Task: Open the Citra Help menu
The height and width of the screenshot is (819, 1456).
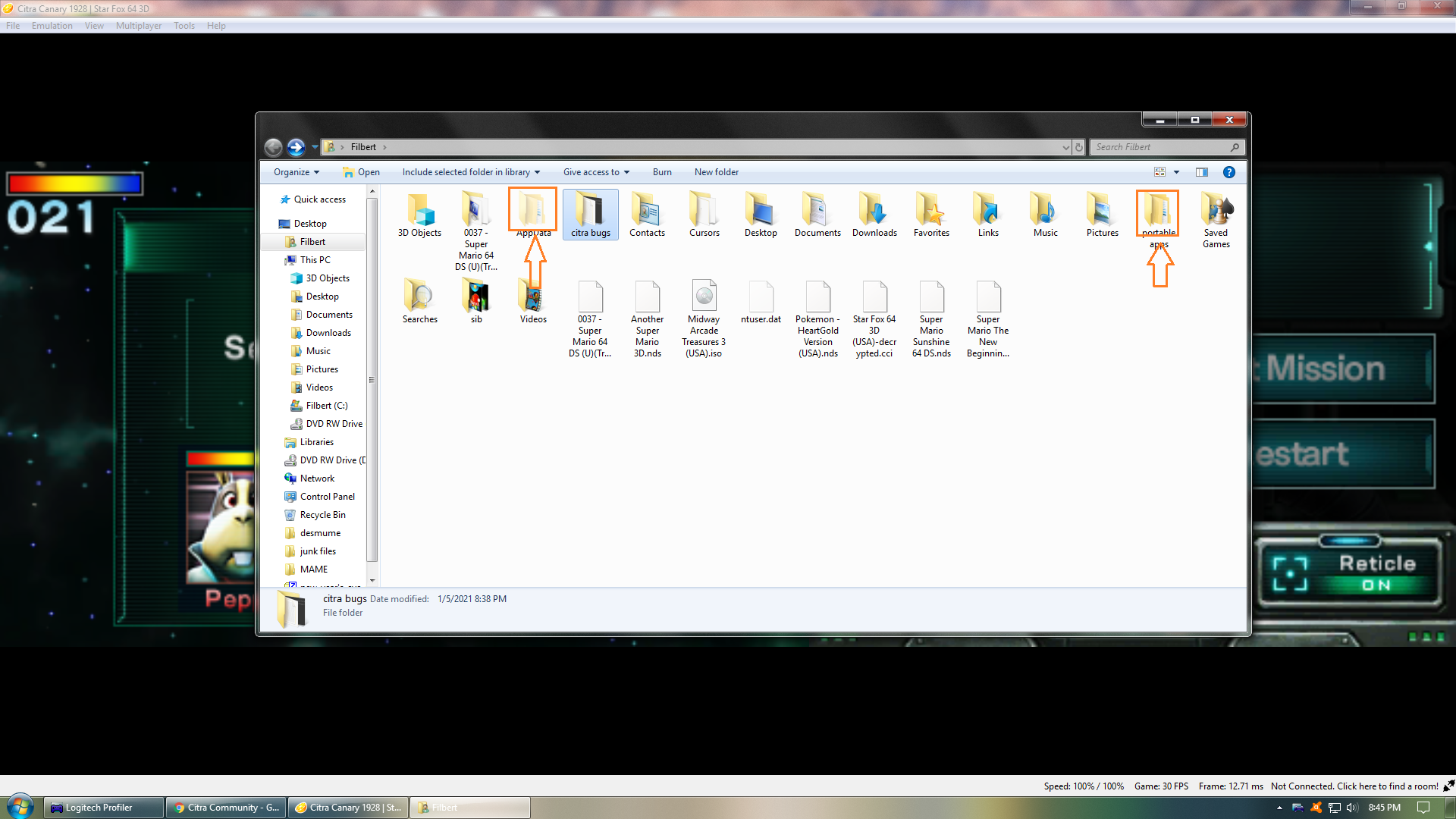Action: coord(216,26)
